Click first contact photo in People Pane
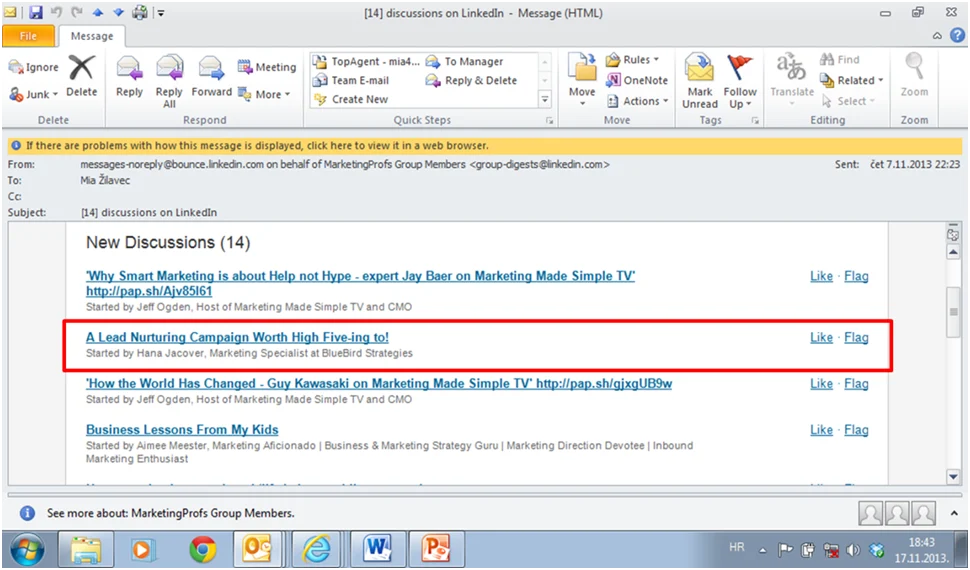Viewport: 970px width, 570px height. click(870, 513)
